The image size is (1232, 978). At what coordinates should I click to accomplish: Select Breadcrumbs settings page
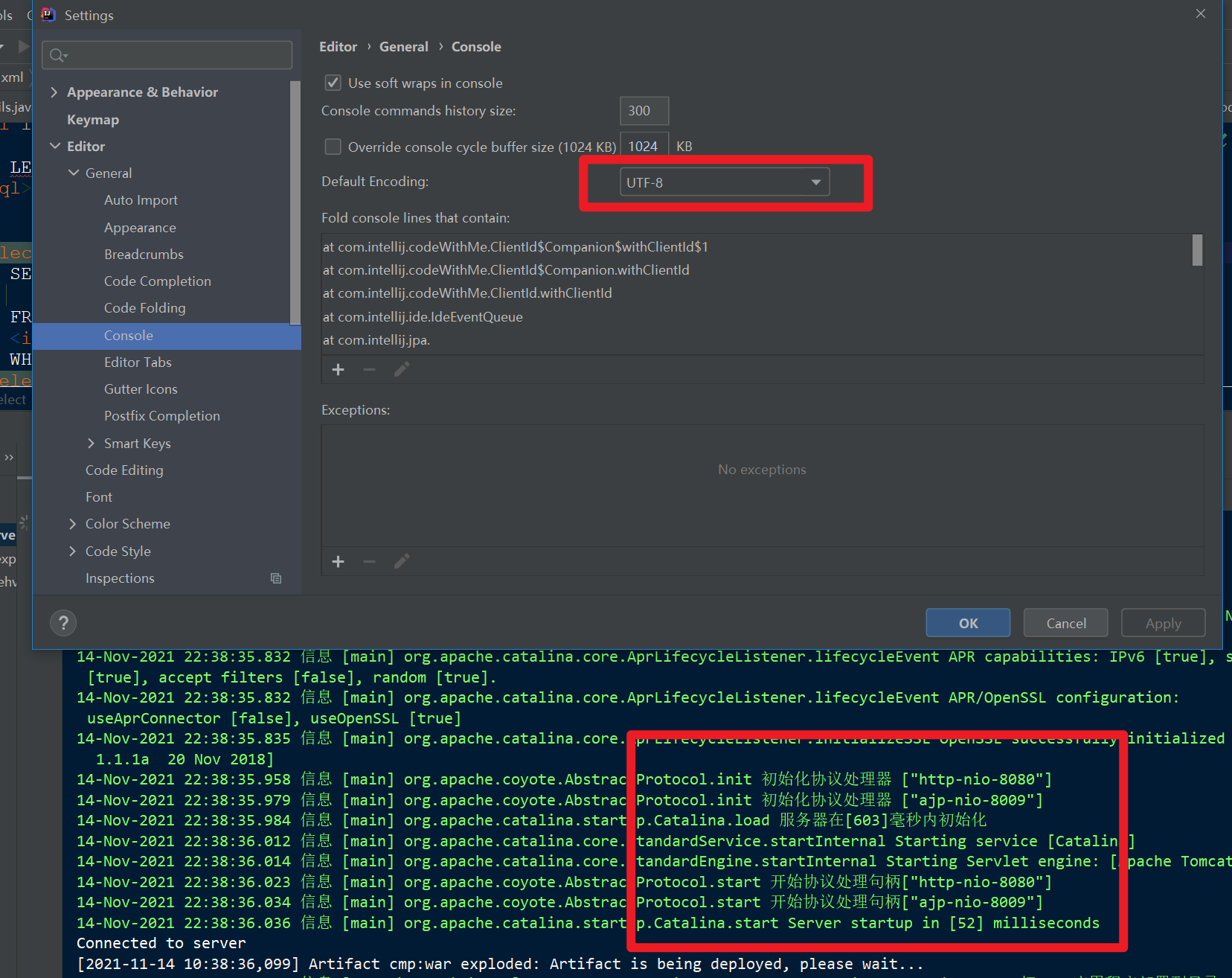pyautogui.click(x=144, y=255)
